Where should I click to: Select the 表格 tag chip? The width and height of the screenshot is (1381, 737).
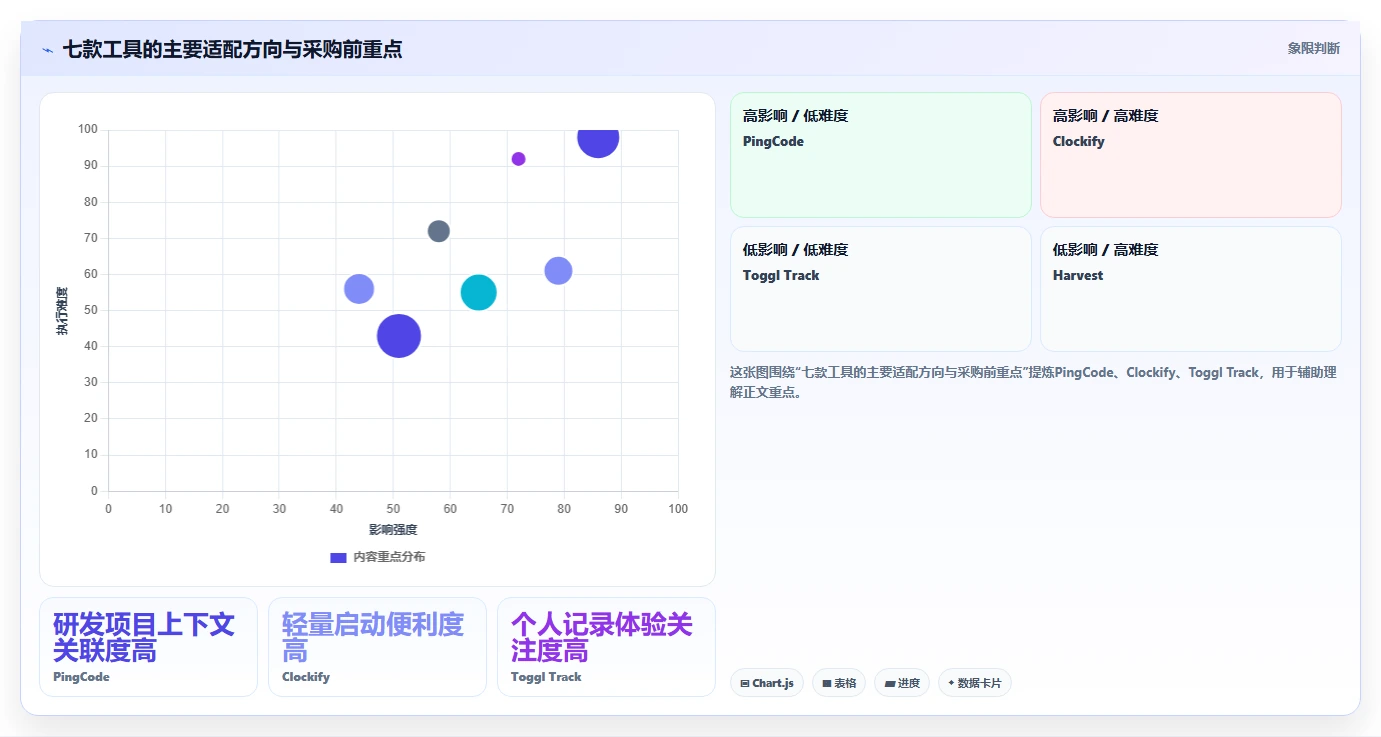coord(839,683)
